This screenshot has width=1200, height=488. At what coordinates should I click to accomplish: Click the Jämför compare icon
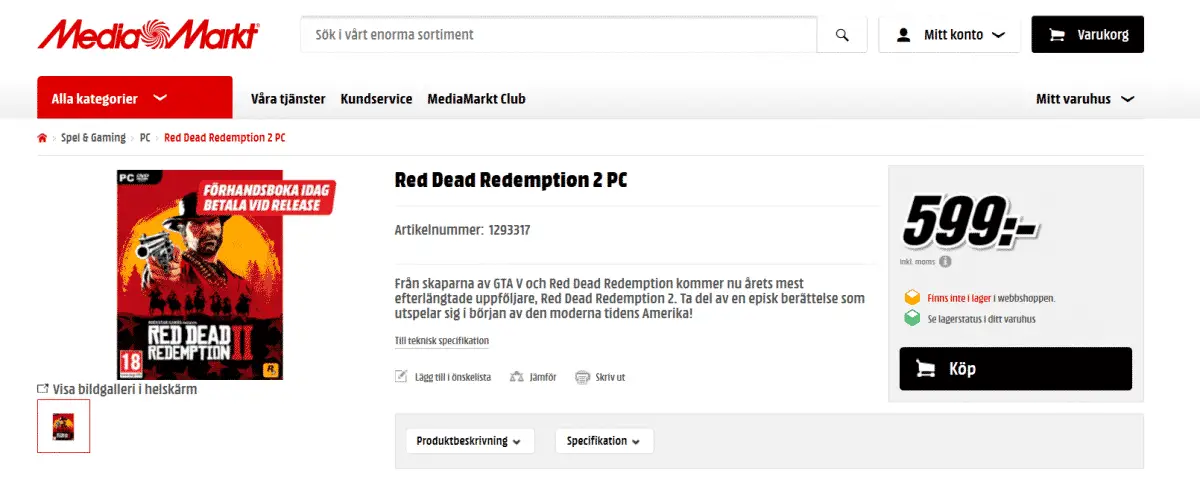517,377
